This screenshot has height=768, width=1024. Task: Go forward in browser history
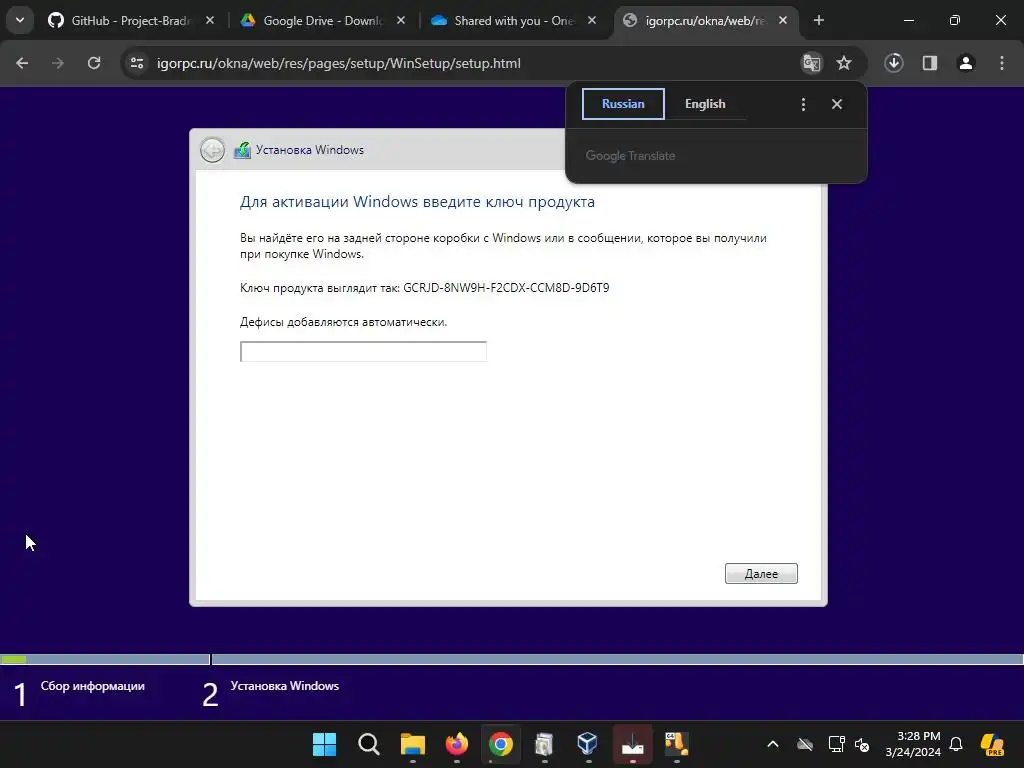point(58,63)
